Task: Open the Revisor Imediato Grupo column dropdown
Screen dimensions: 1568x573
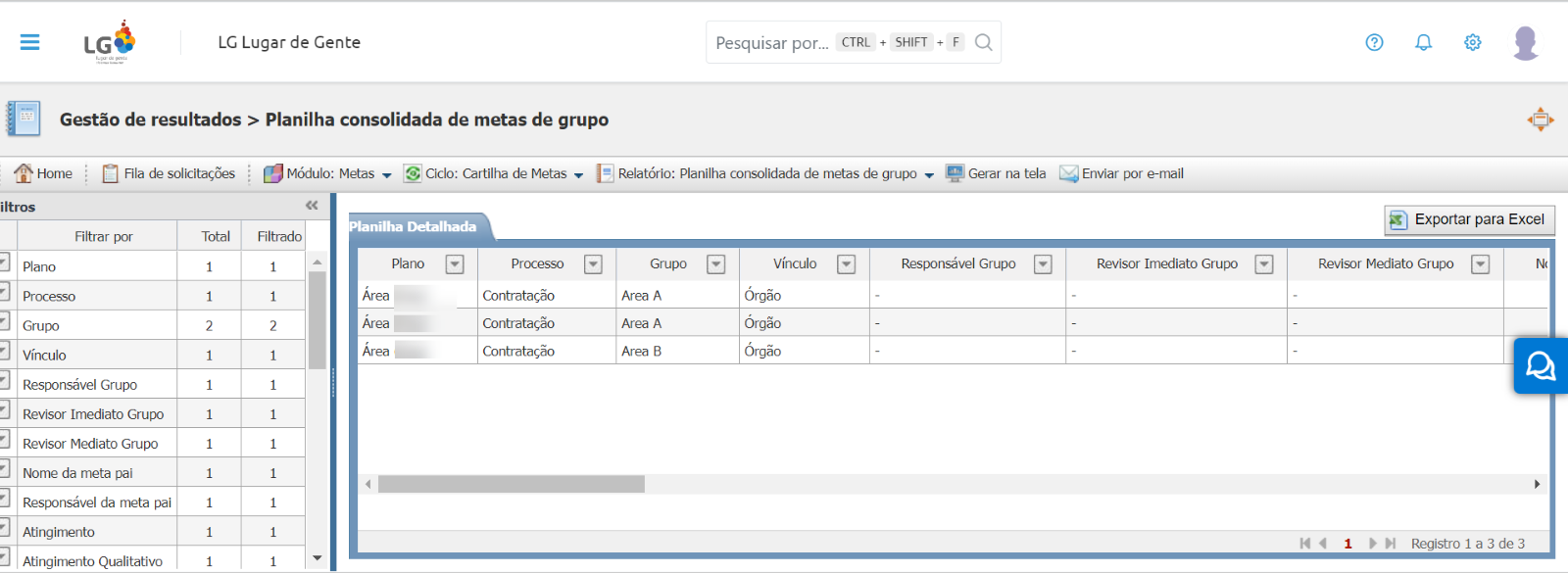Action: coord(1264,264)
